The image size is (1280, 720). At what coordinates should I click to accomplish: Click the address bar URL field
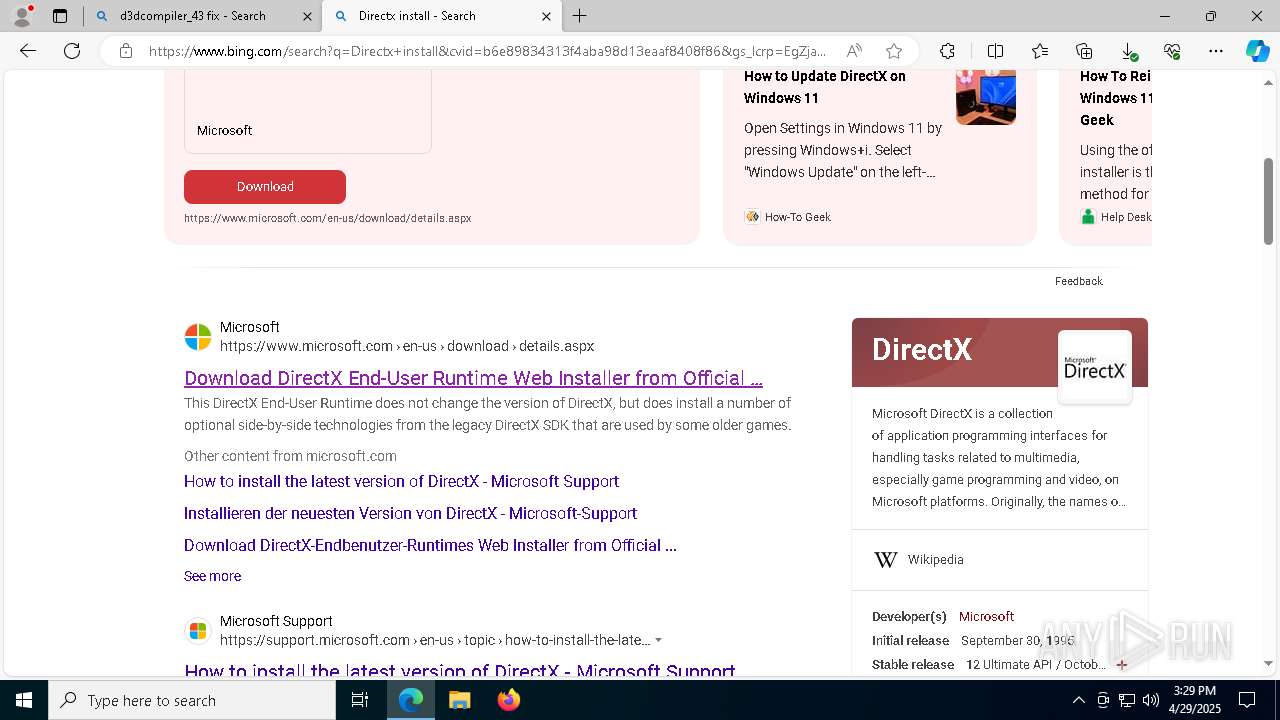tap(487, 51)
